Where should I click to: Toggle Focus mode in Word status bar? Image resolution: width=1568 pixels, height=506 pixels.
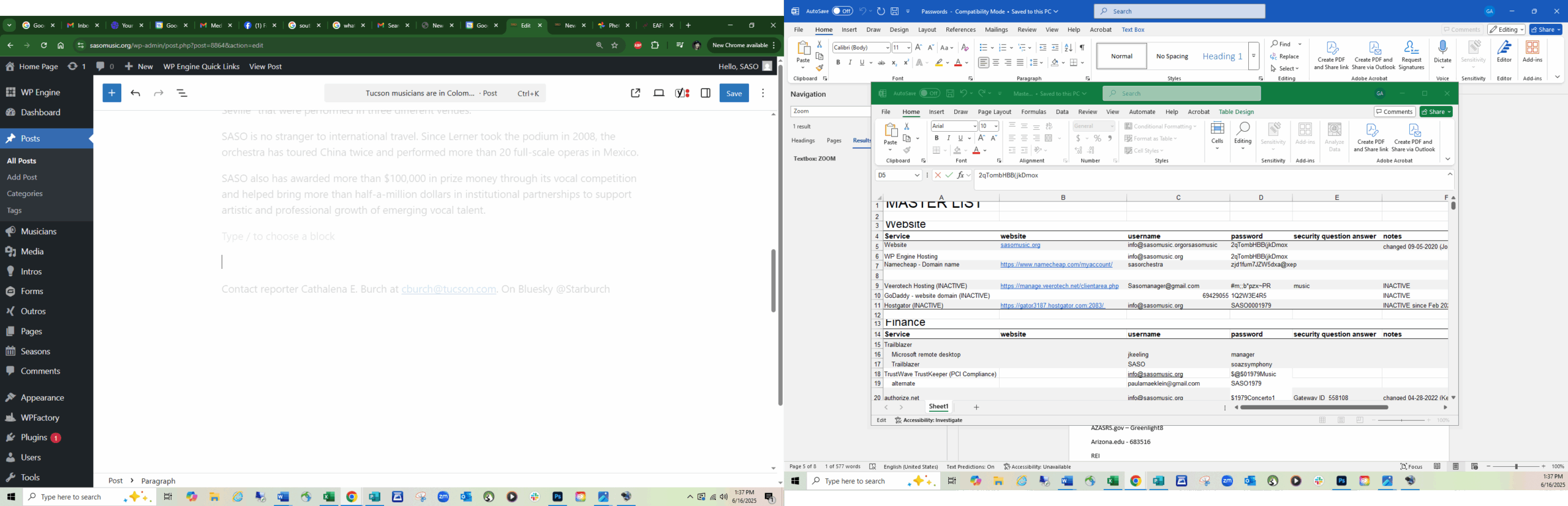click(x=1411, y=467)
